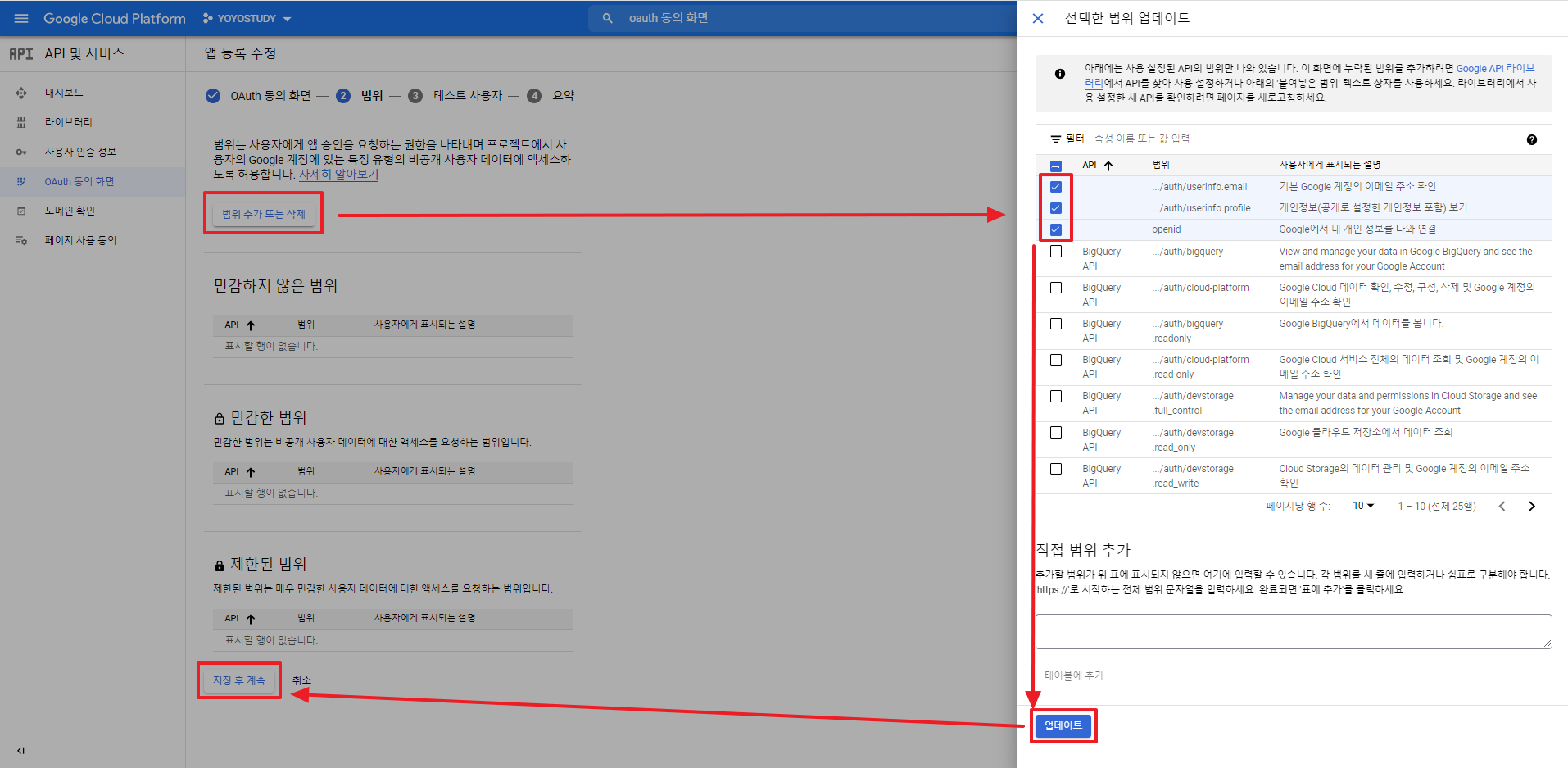Click the credentials key icon
This screenshot has height=768, width=1568.
click(21, 152)
